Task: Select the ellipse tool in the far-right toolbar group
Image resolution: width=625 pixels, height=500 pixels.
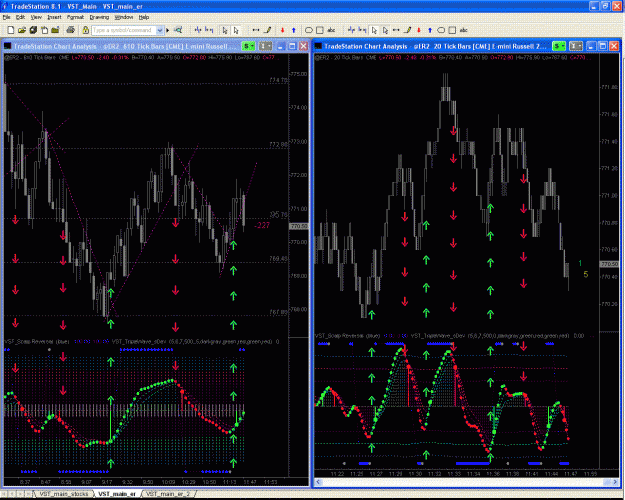Action: point(441,30)
